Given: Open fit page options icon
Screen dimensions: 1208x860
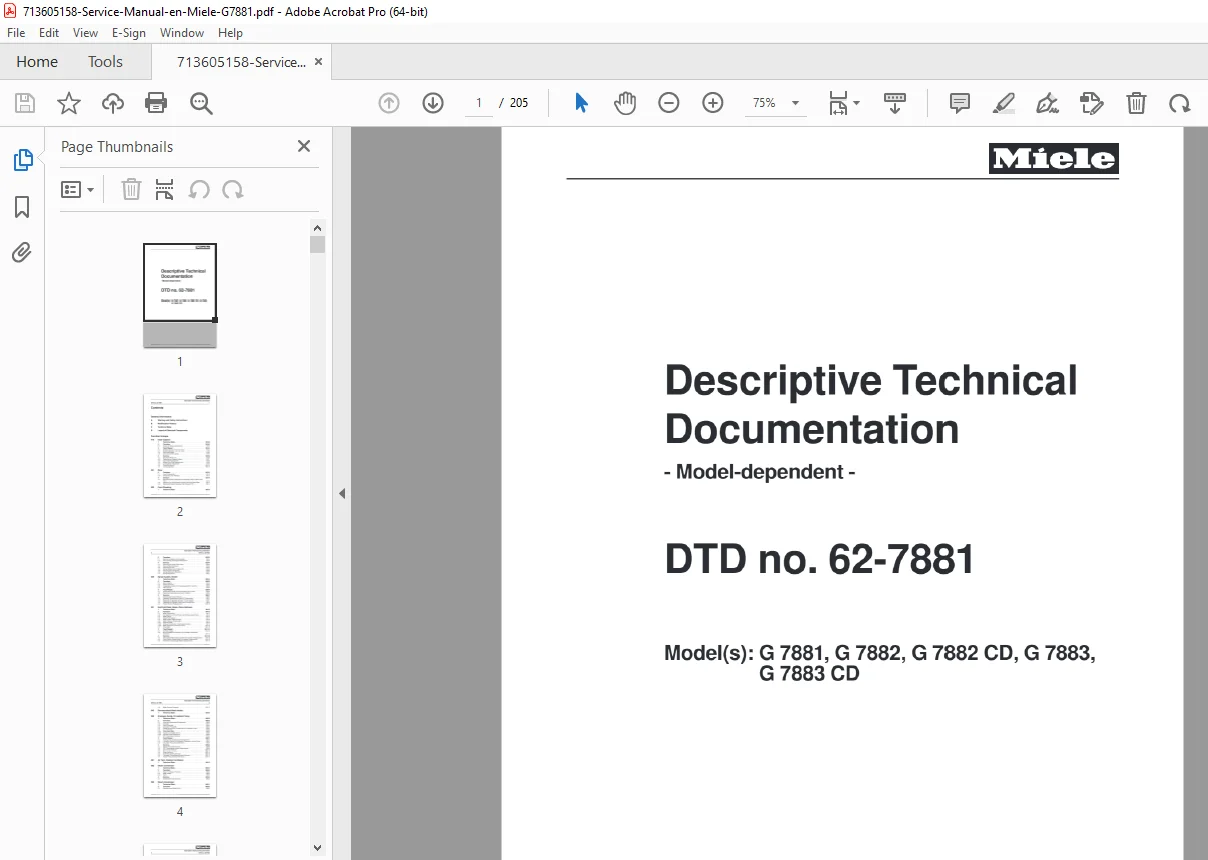Looking at the screenshot, I should (844, 103).
